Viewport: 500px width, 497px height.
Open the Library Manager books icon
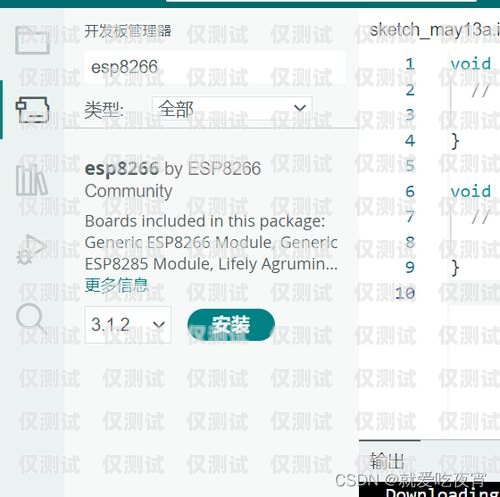click(32, 180)
